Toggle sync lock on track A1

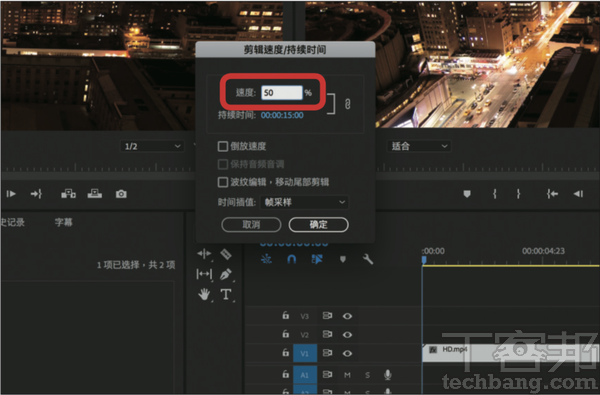coord(327,374)
